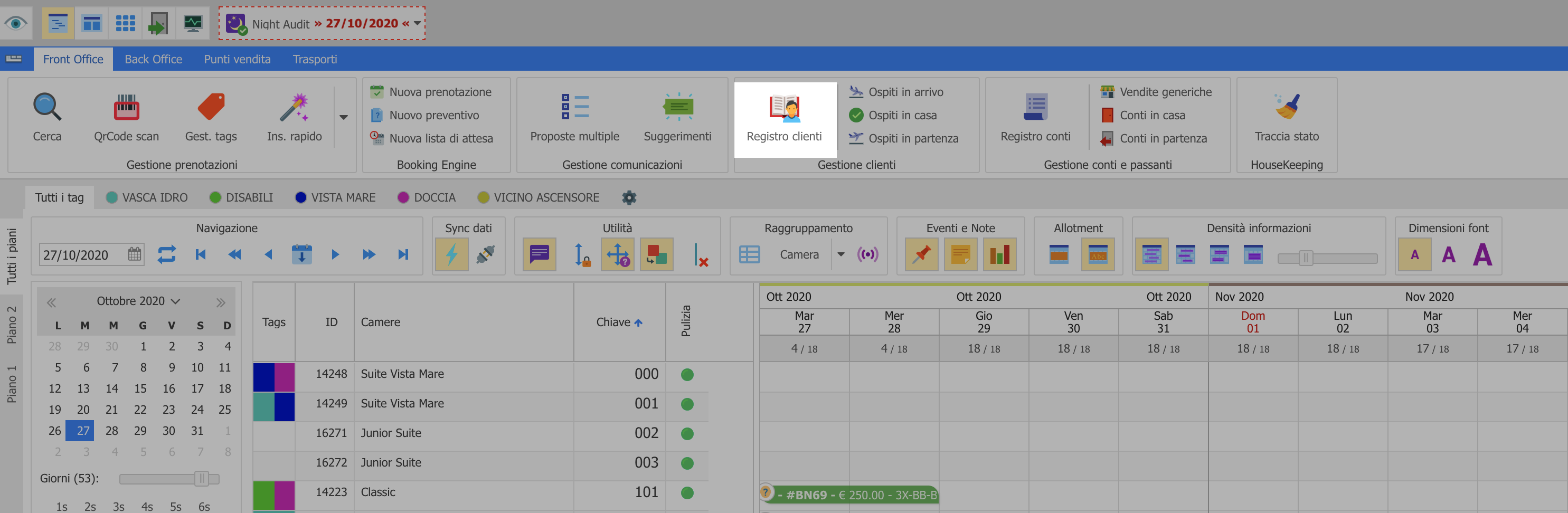Screen dimensions: 1568x513
Task: Go to previous month chevrons
Action: (52, 302)
